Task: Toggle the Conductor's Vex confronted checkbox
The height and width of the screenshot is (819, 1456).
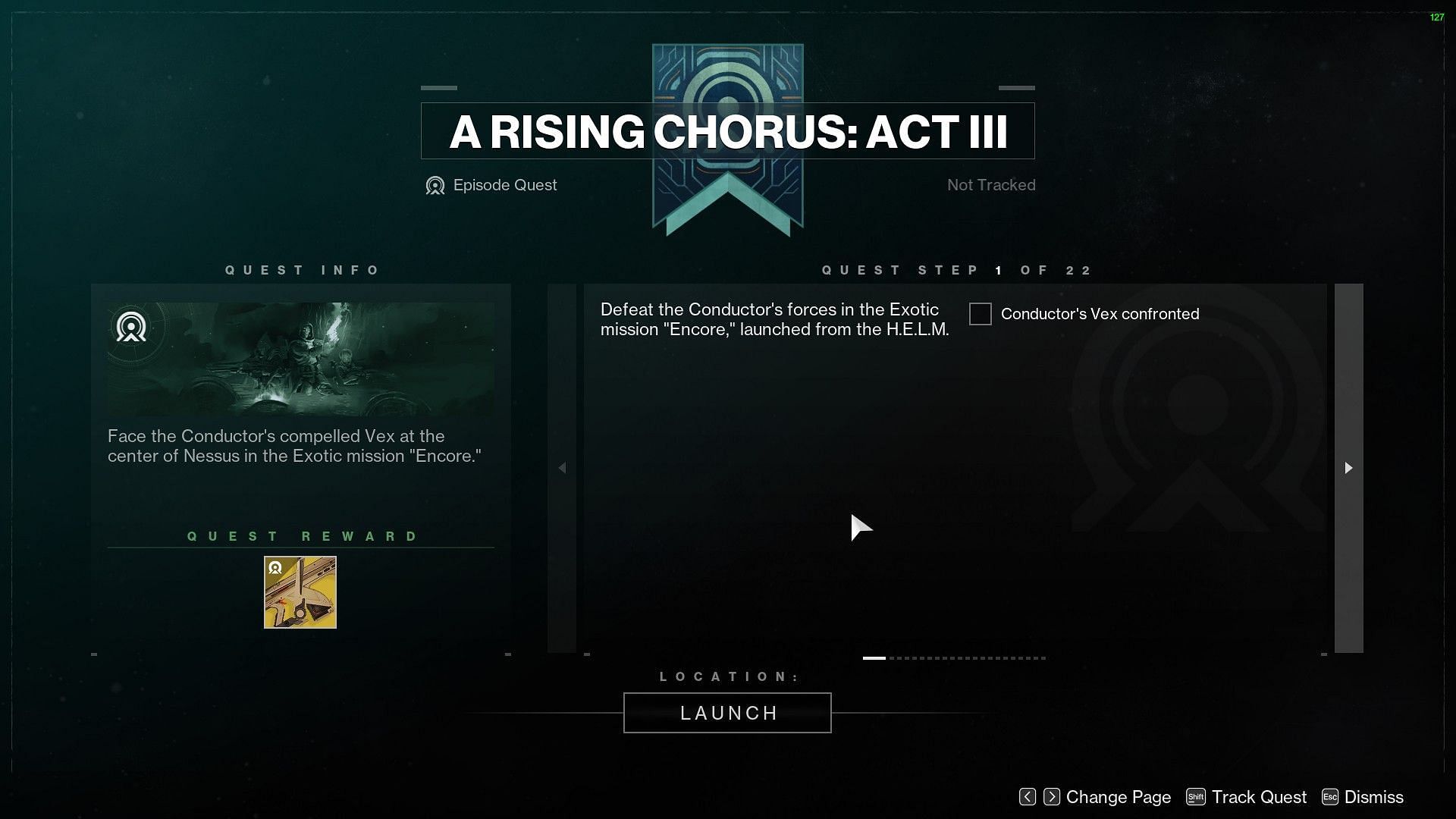Action: point(979,314)
